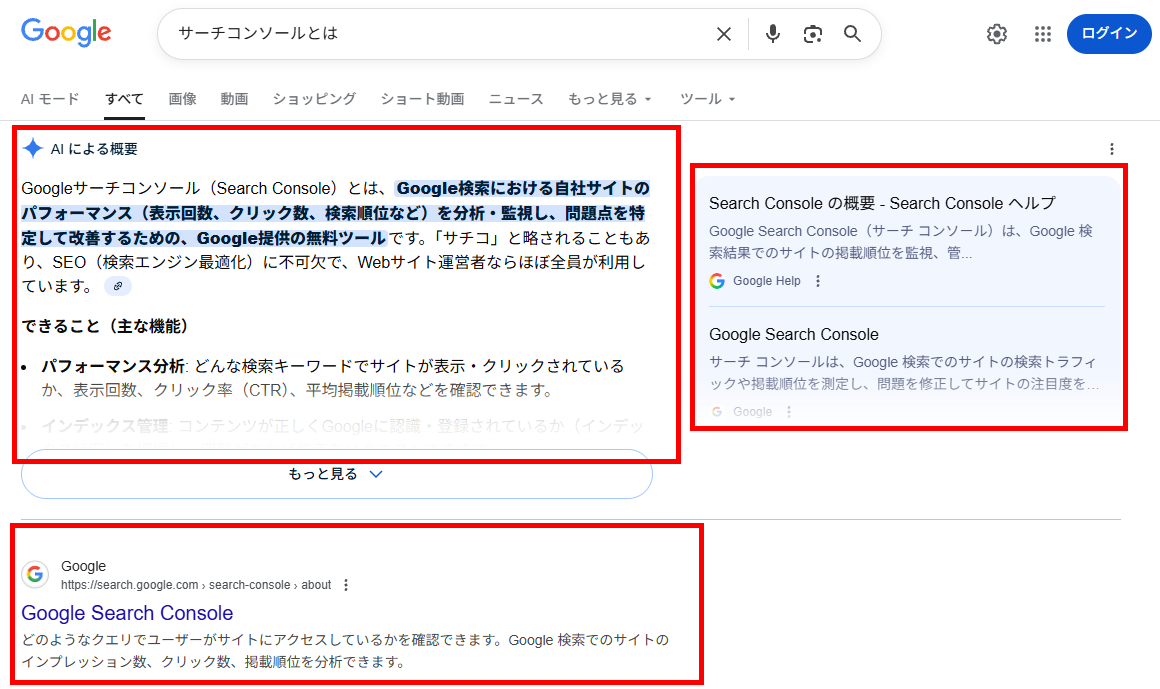Viewport: 1160px width, 689px height.
Task: Activate voice search with the microphone icon
Action: (x=772, y=33)
